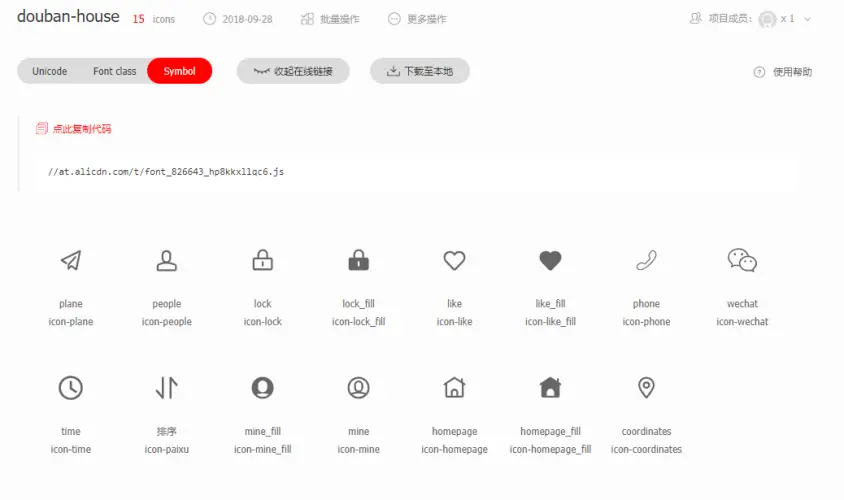
Task: Select the people user icon
Action: tap(166, 260)
